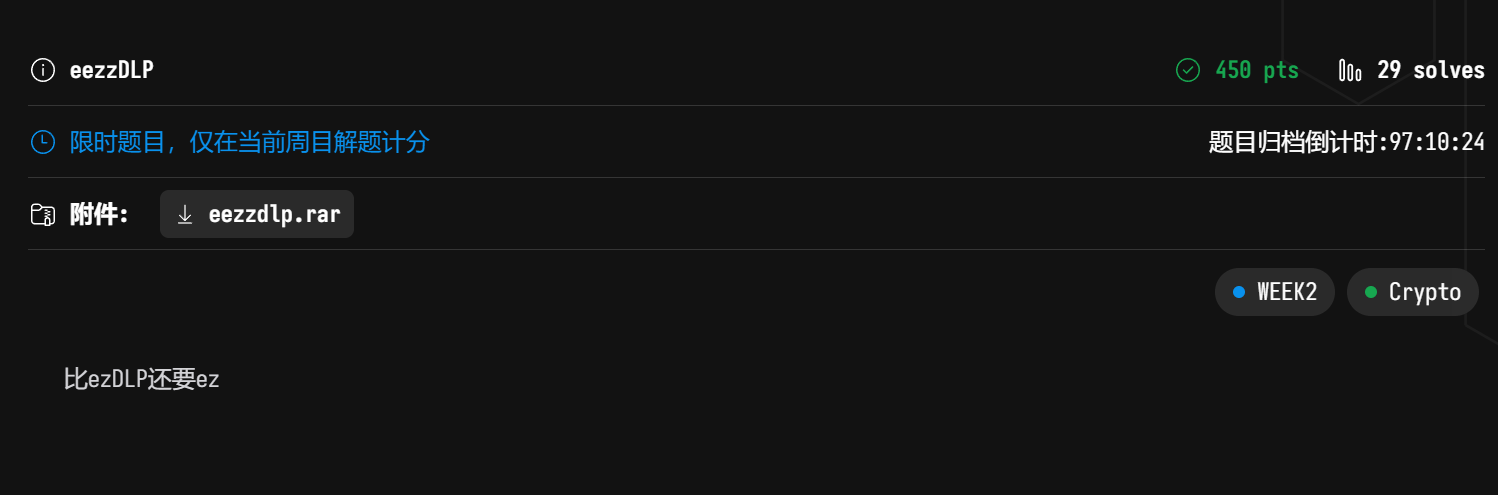Click the green dot in Crypto tag
The height and width of the screenshot is (495, 1498).
pyautogui.click(x=1371, y=292)
